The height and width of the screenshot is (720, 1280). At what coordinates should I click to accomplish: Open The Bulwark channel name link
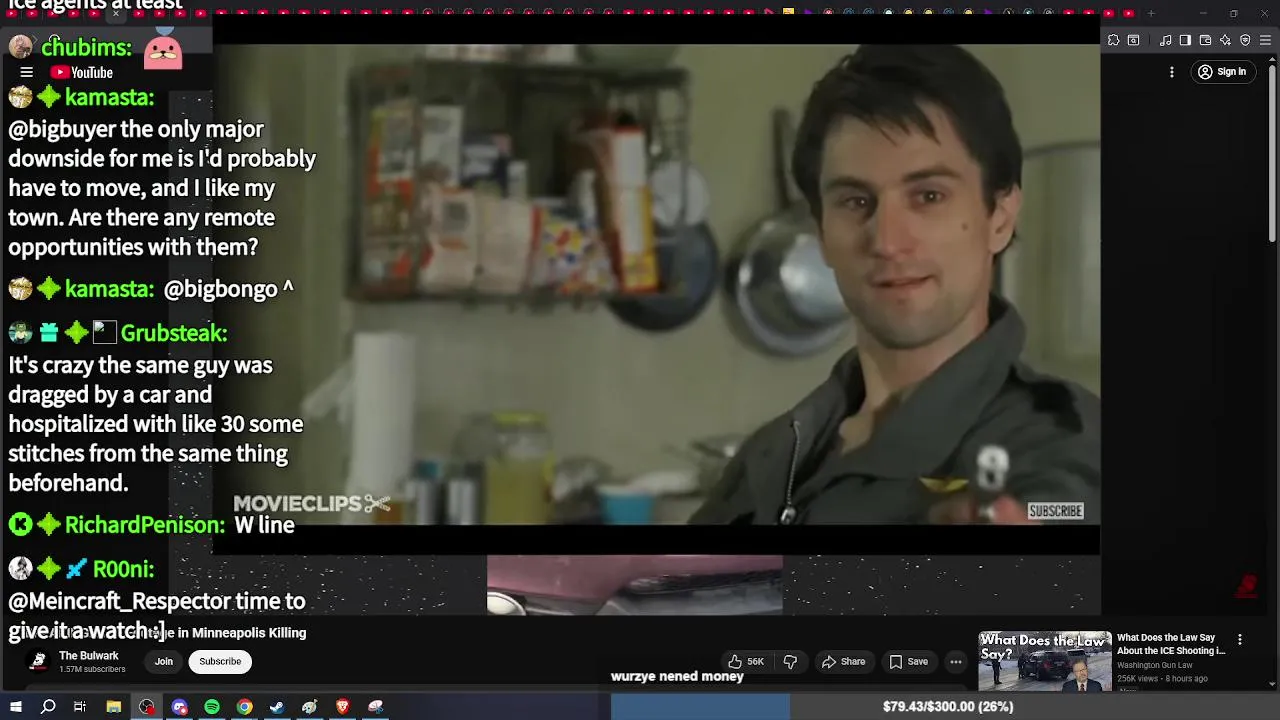click(89, 656)
